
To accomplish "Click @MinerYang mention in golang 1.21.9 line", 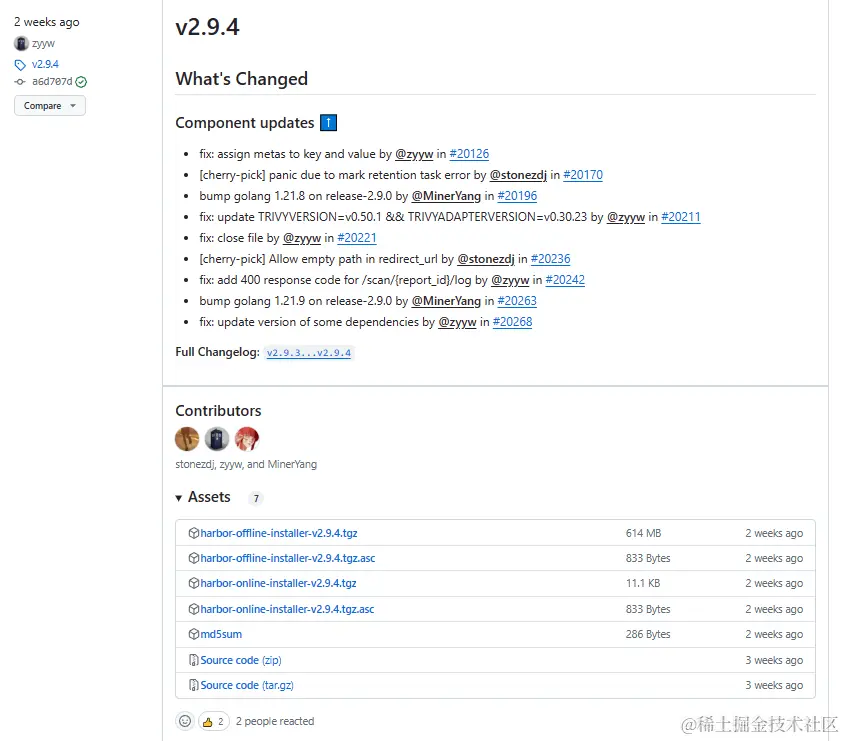I will pyautogui.click(x=446, y=301).
